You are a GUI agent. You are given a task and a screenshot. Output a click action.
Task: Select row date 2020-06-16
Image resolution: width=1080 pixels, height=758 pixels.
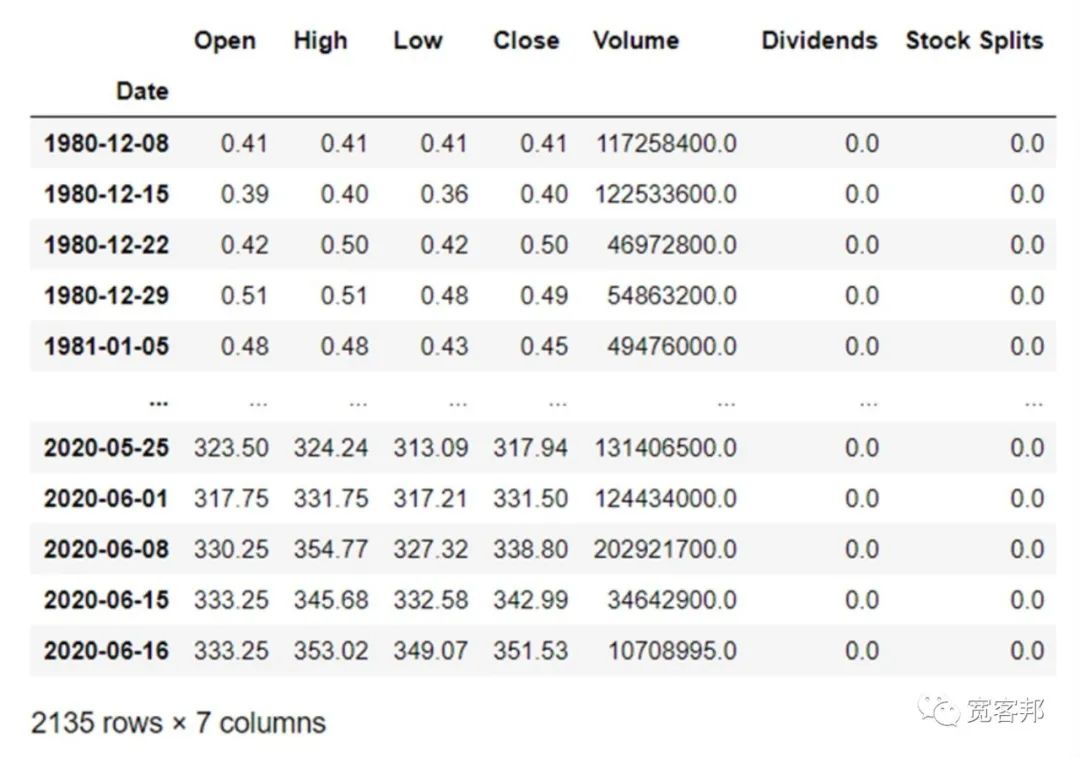106,651
